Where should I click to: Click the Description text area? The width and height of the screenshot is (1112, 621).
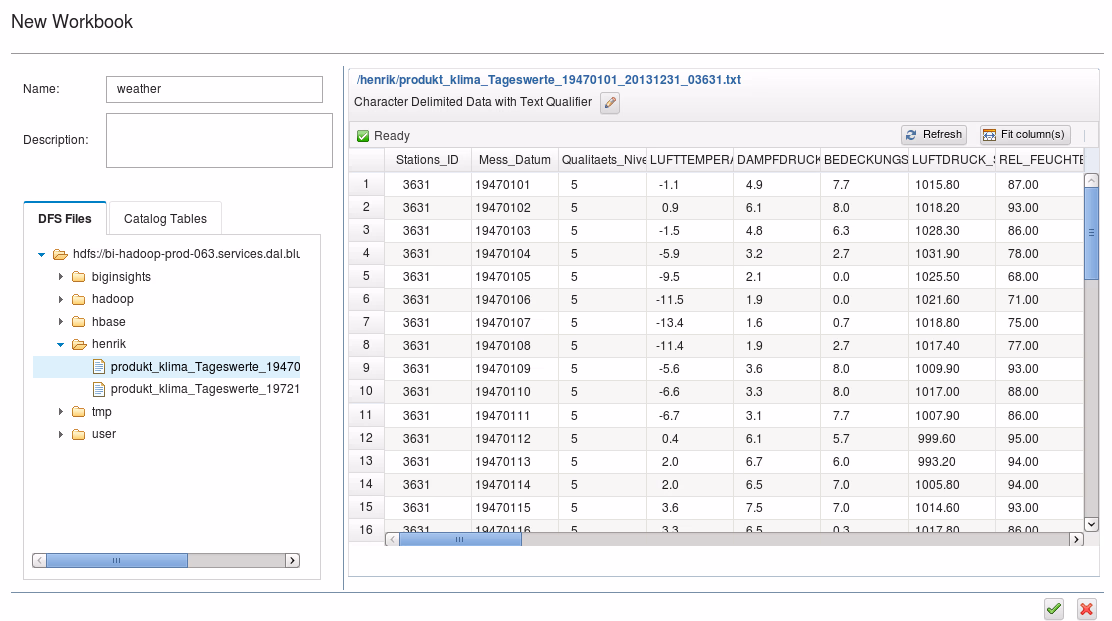click(219, 140)
